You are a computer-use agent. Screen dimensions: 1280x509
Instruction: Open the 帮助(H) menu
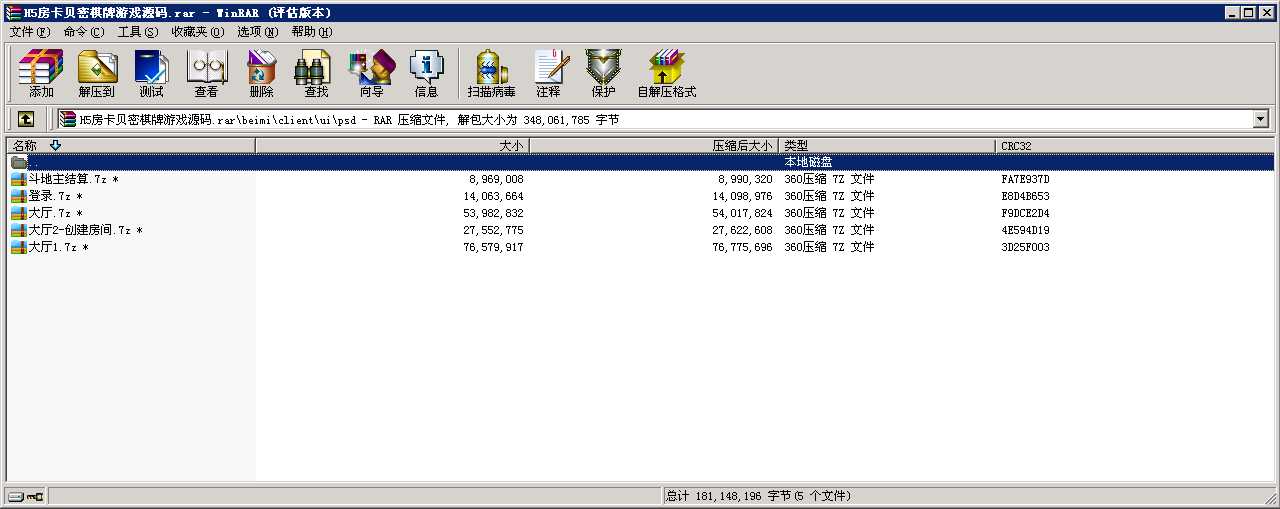pyautogui.click(x=312, y=32)
